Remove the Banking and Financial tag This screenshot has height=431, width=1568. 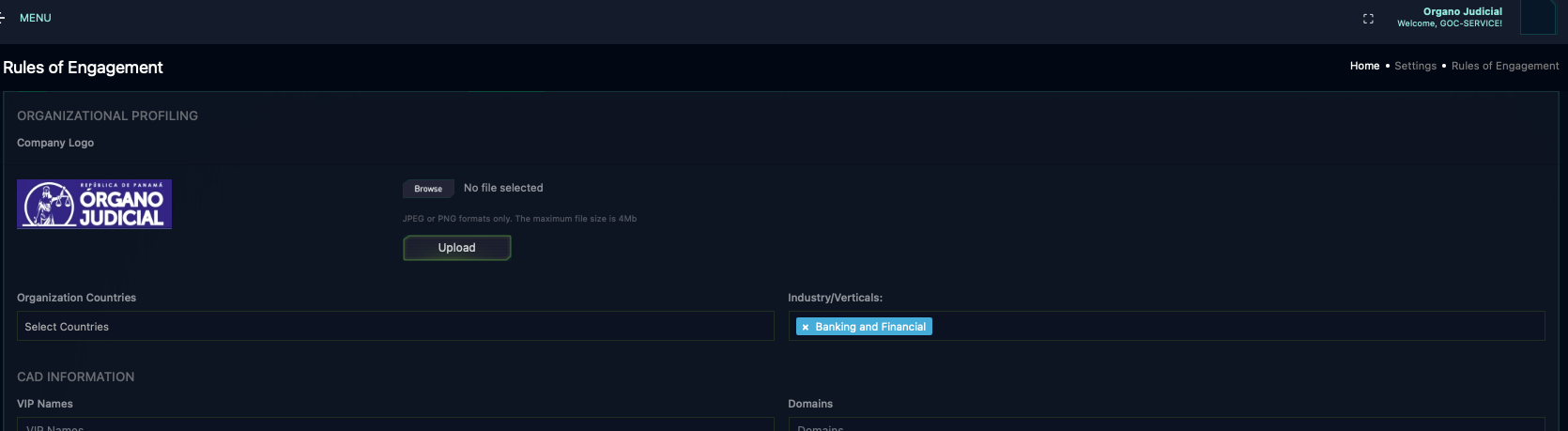(x=806, y=327)
